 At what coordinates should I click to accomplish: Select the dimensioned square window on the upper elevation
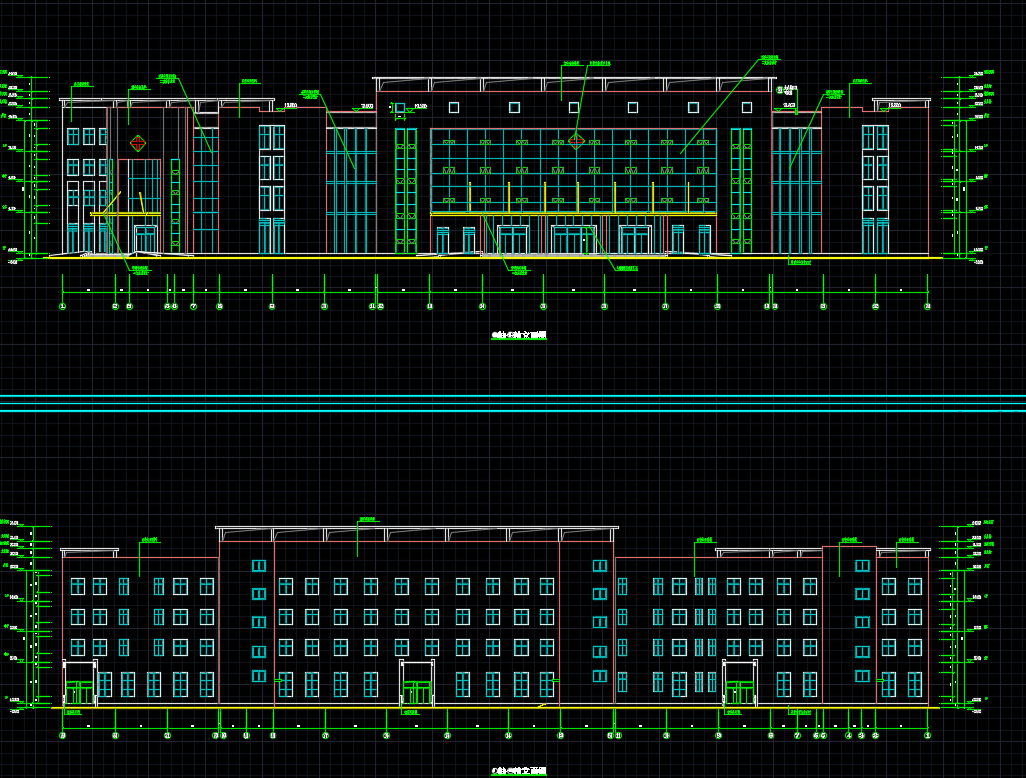pyautogui.click(x=400, y=108)
